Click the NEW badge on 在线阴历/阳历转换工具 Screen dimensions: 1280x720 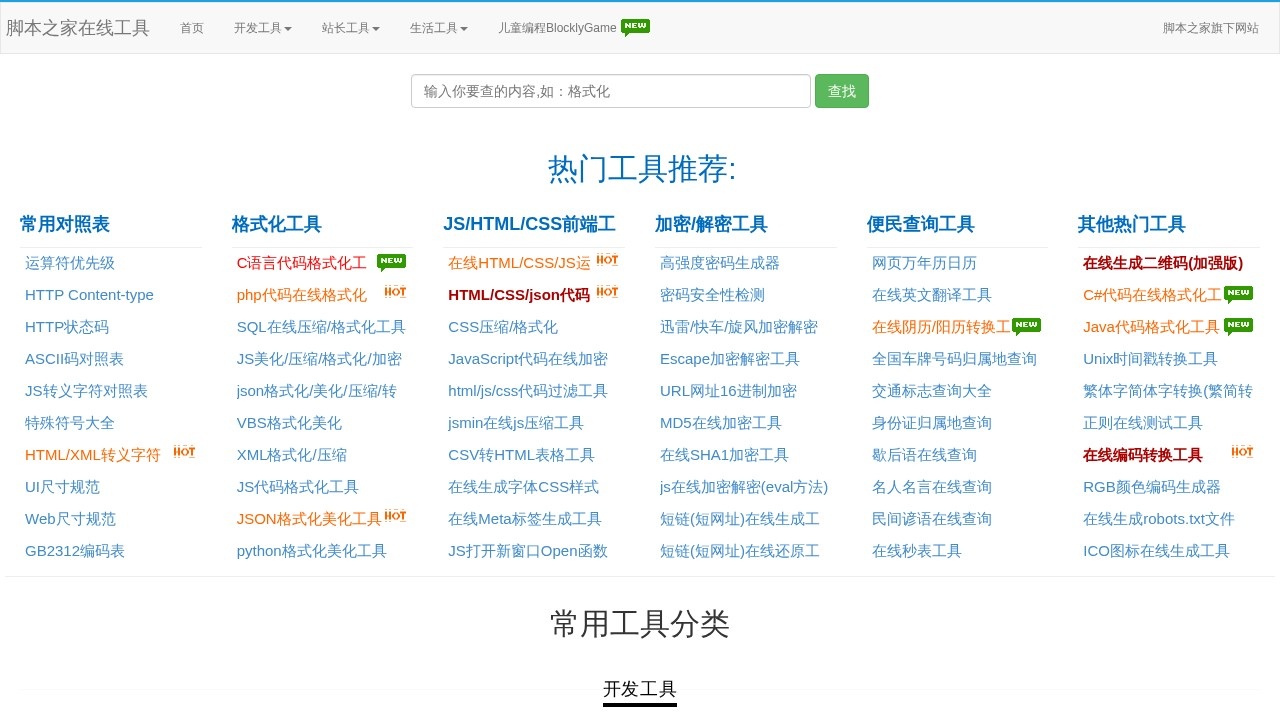click(1026, 324)
